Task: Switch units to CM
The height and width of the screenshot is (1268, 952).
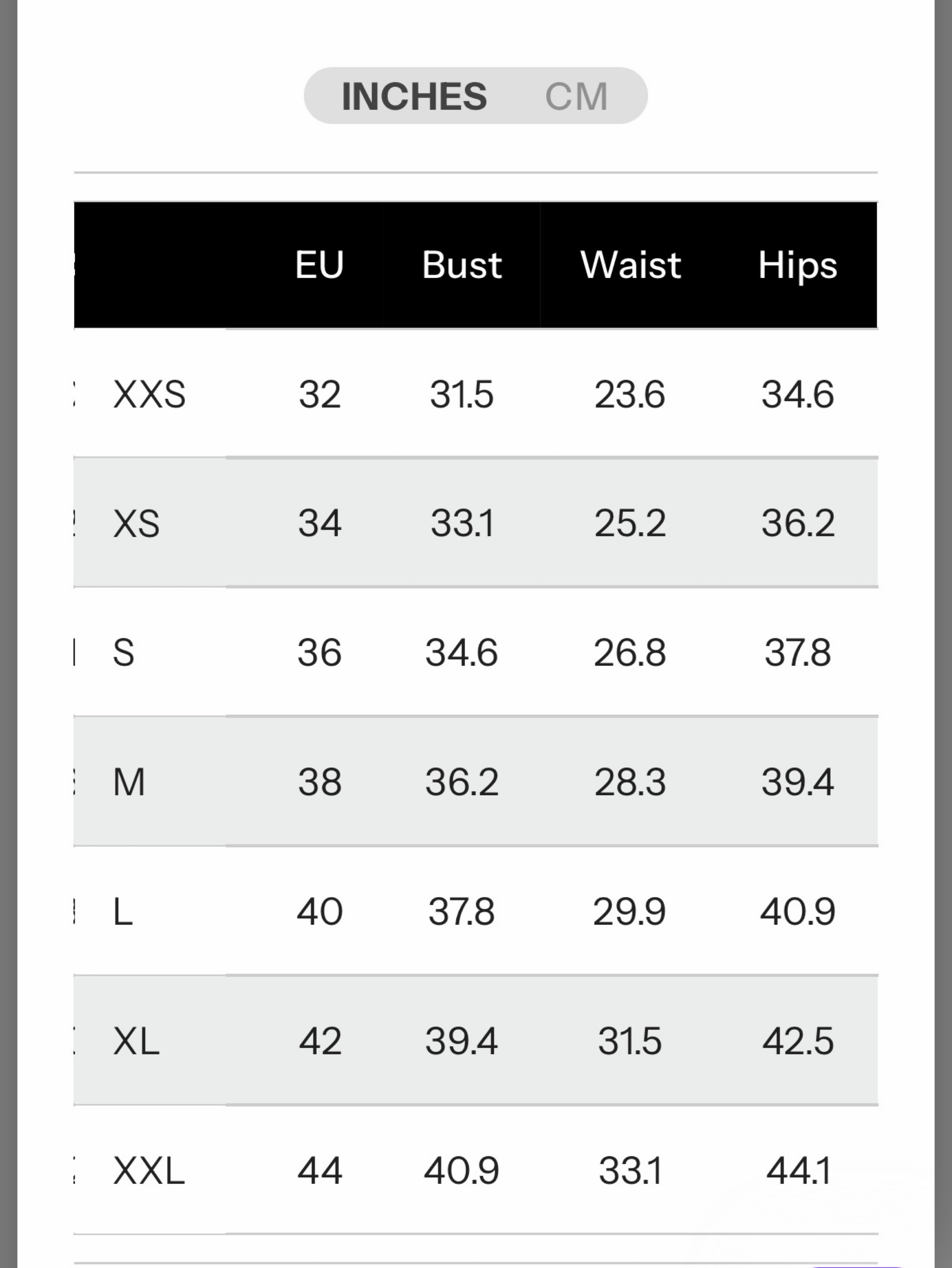Action: (576, 96)
